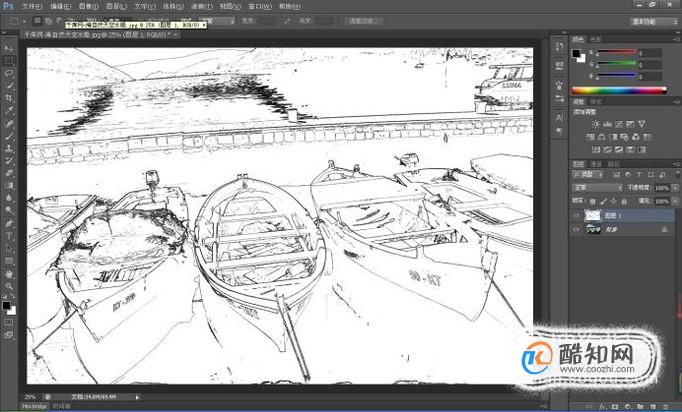Enable the pixel layer filter
Image resolution: width=682 pixels, height=412 pixels.
pos(617,174)
